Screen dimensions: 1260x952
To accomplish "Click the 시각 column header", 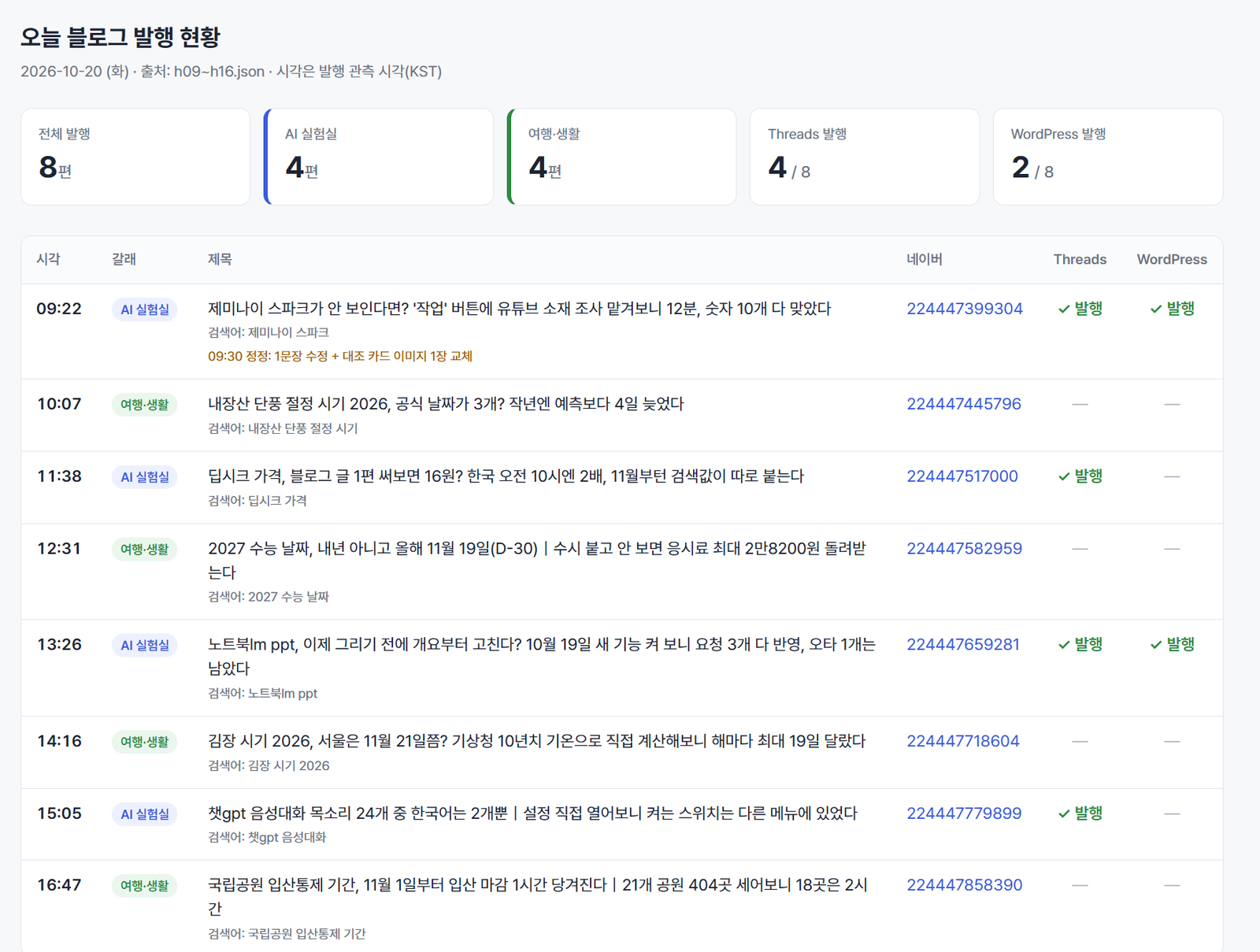I will tap(49, 259).
